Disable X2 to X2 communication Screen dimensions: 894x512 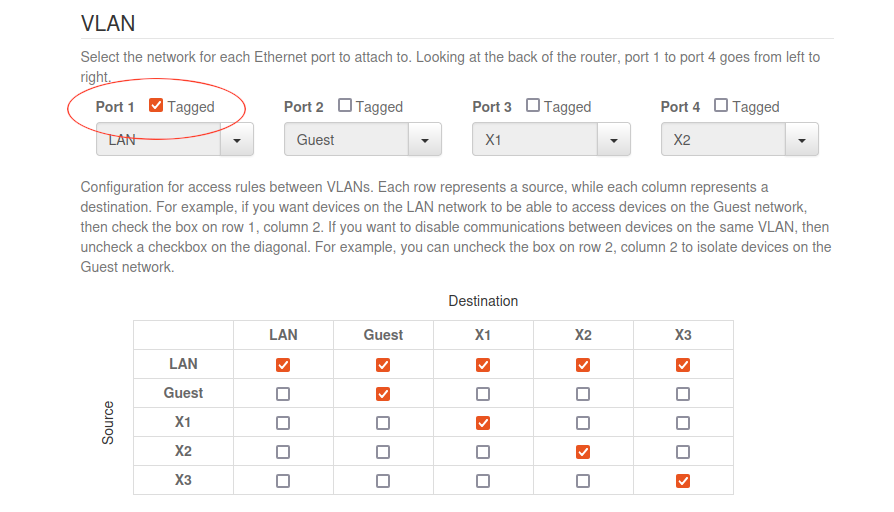click(x=583, y=452)
